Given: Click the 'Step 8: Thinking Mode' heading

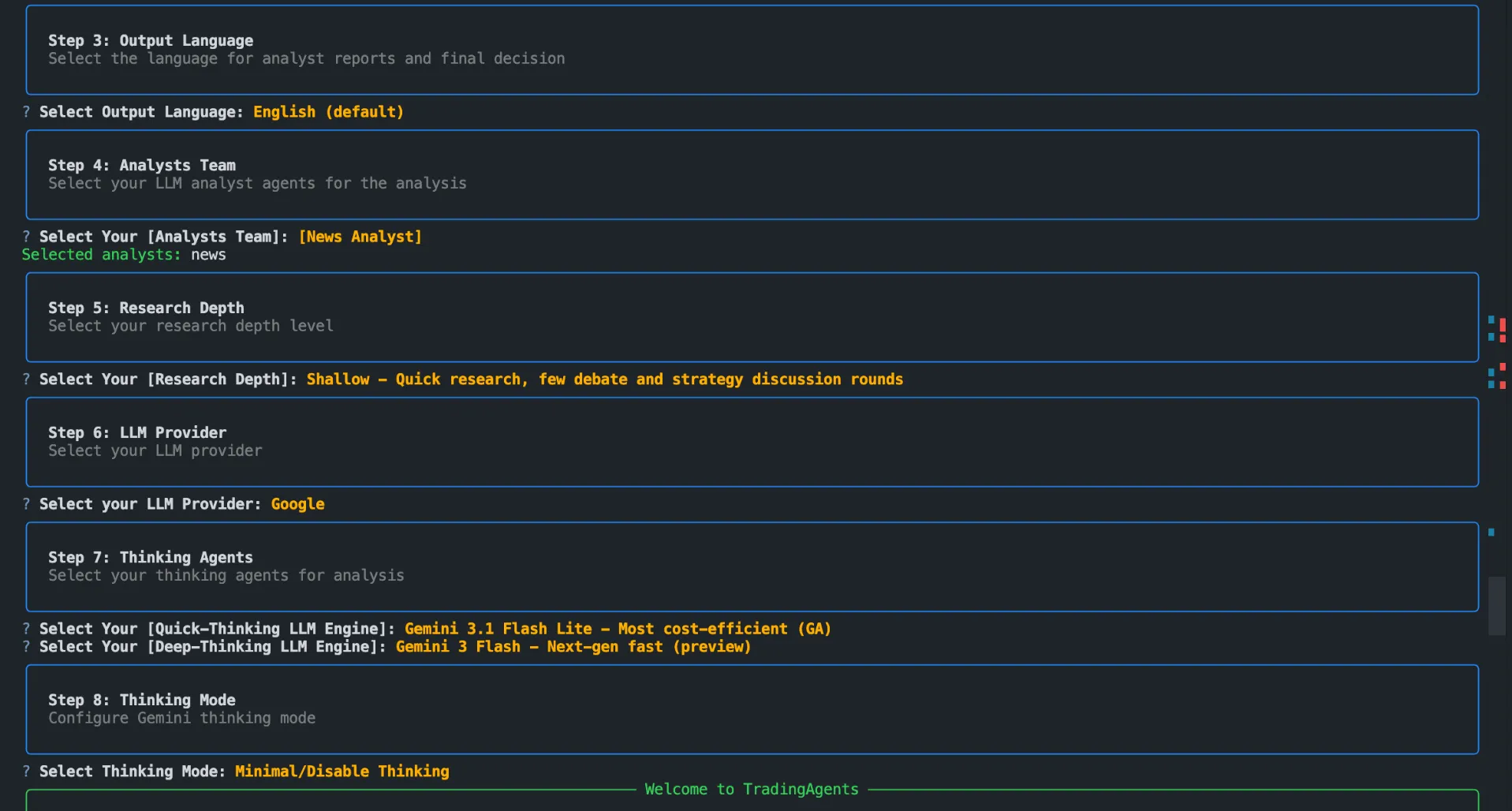Looking at the screenshot, I should pyautogui.click(x=142, y=700).
